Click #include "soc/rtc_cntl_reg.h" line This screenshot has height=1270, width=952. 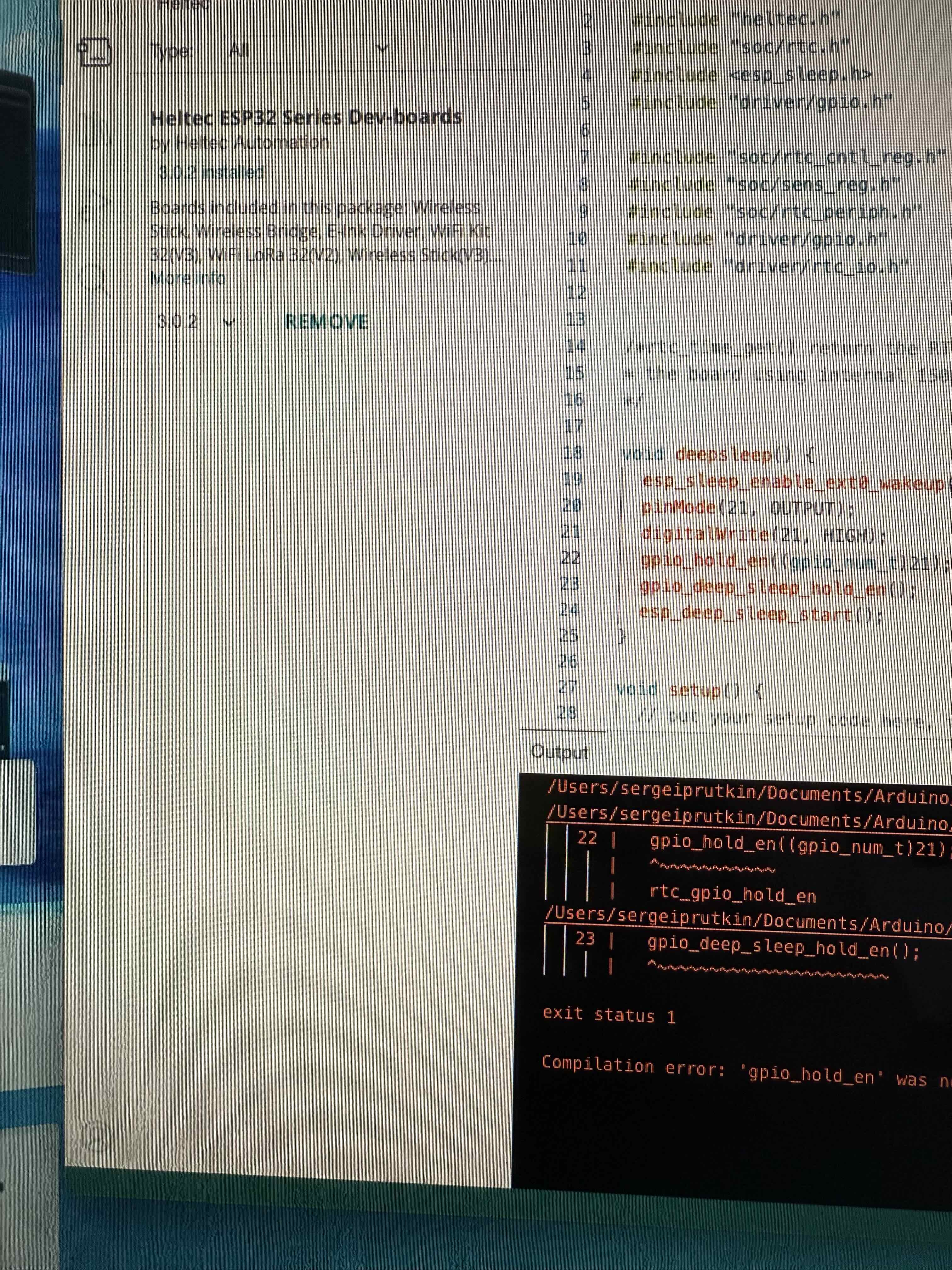[x=787, y=157]
